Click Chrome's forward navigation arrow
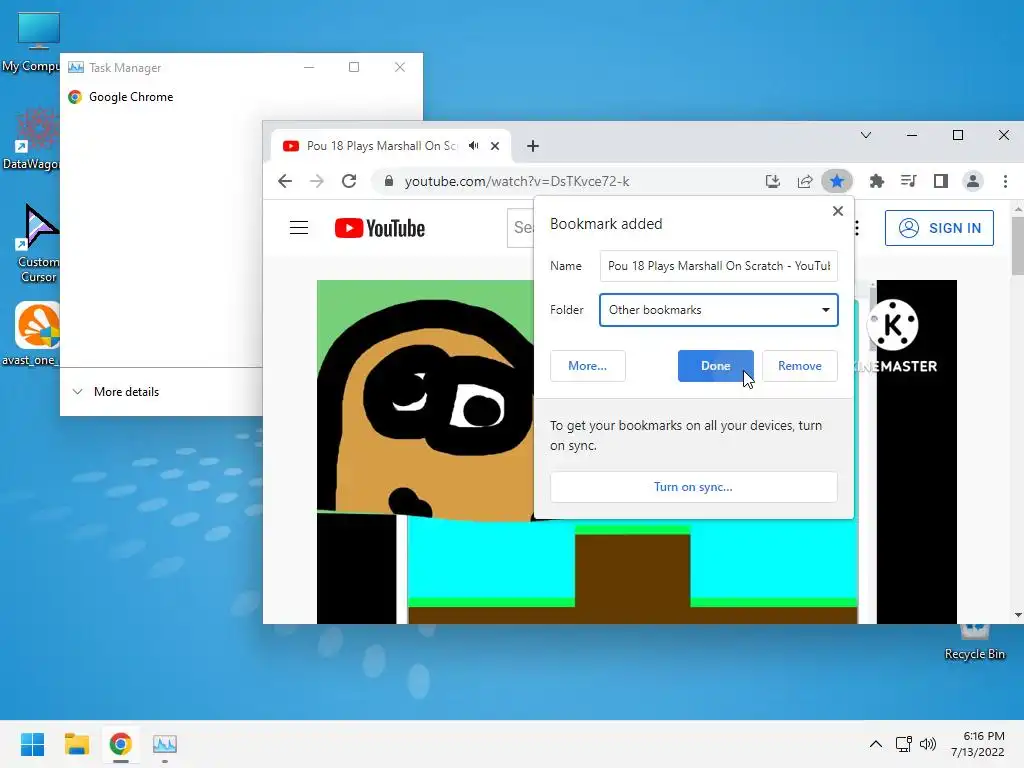This screenshot has height=768, width=1024. (x=317, y=181)
